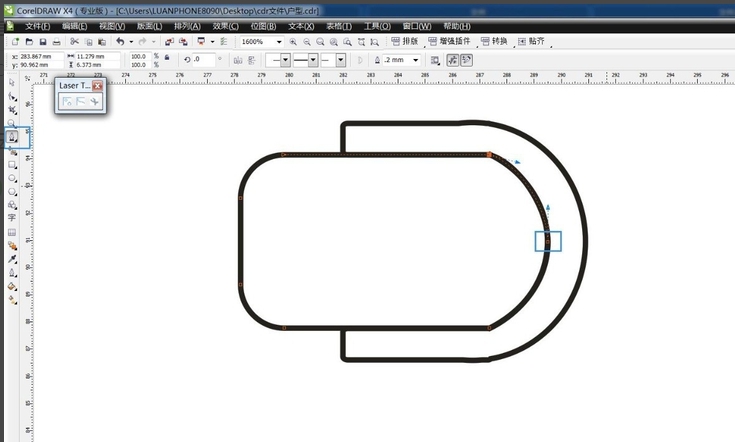735x442 pixels.
Task: Close the Laser T... floating toolbar
Action: [x=97, y=86]
